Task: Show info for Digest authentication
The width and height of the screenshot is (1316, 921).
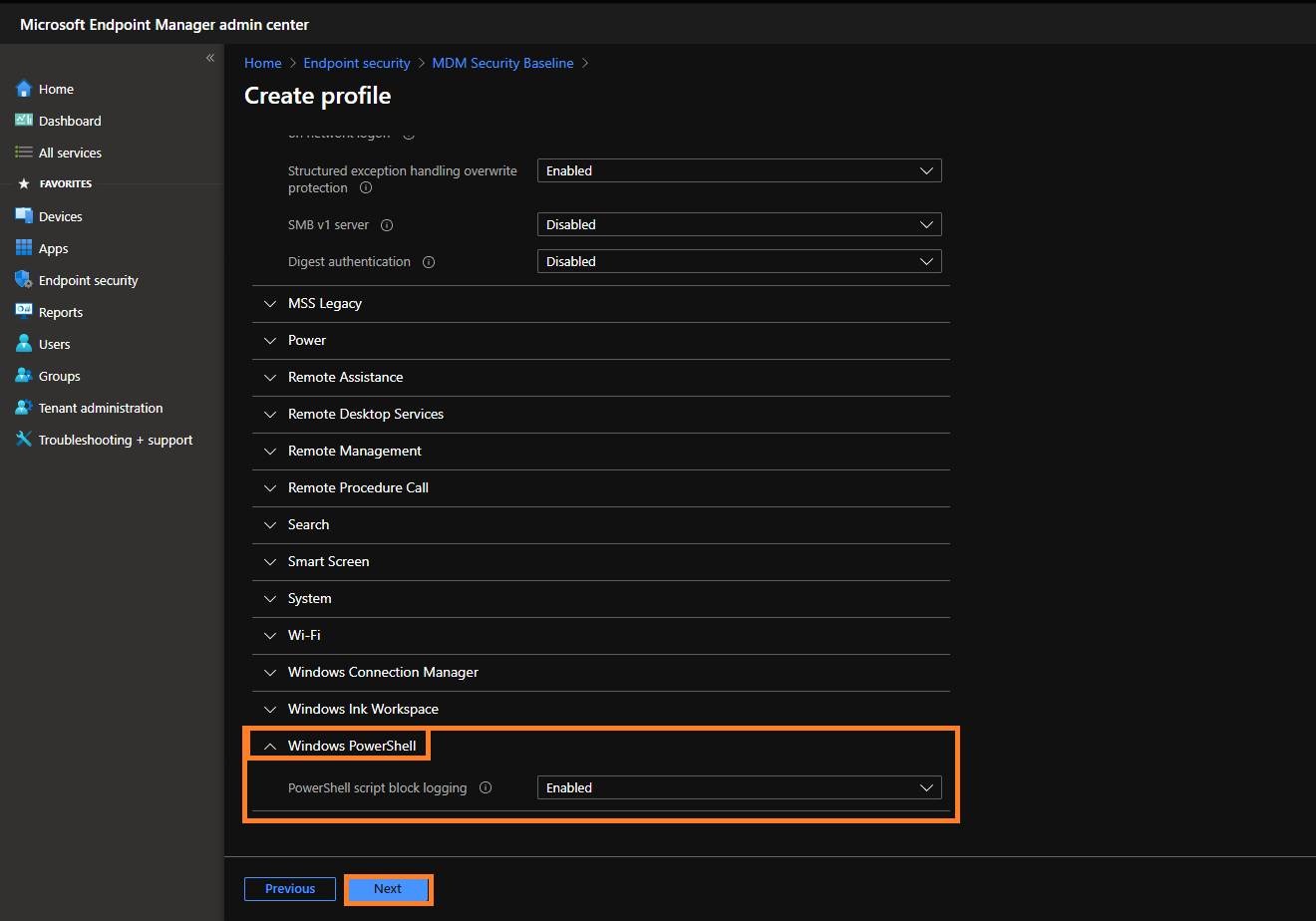Action: 429,262
